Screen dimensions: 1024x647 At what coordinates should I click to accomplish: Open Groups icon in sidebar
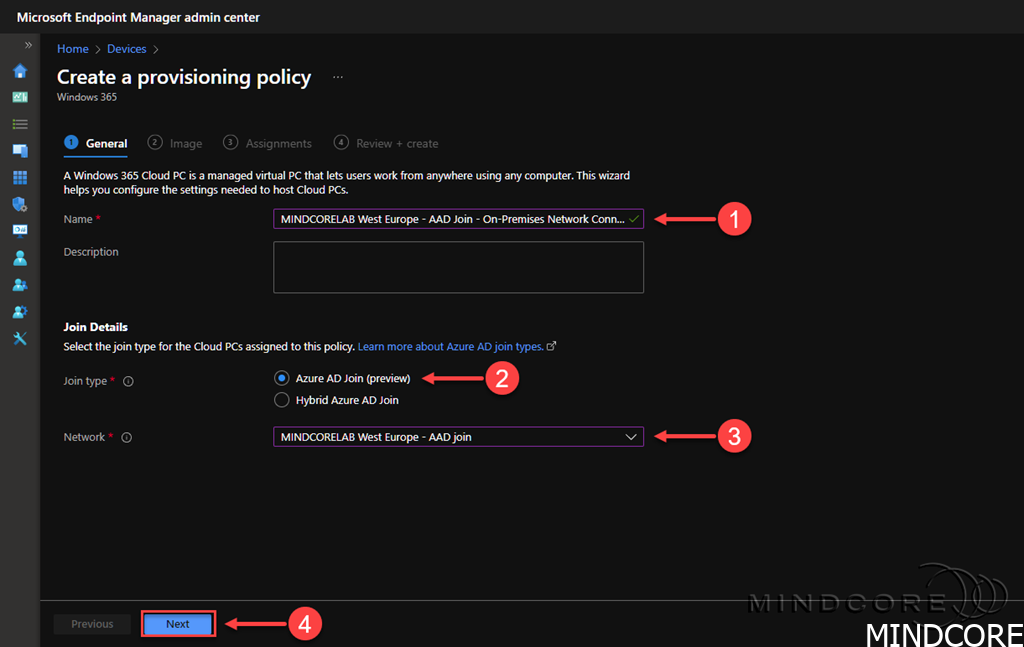point(19,285)
